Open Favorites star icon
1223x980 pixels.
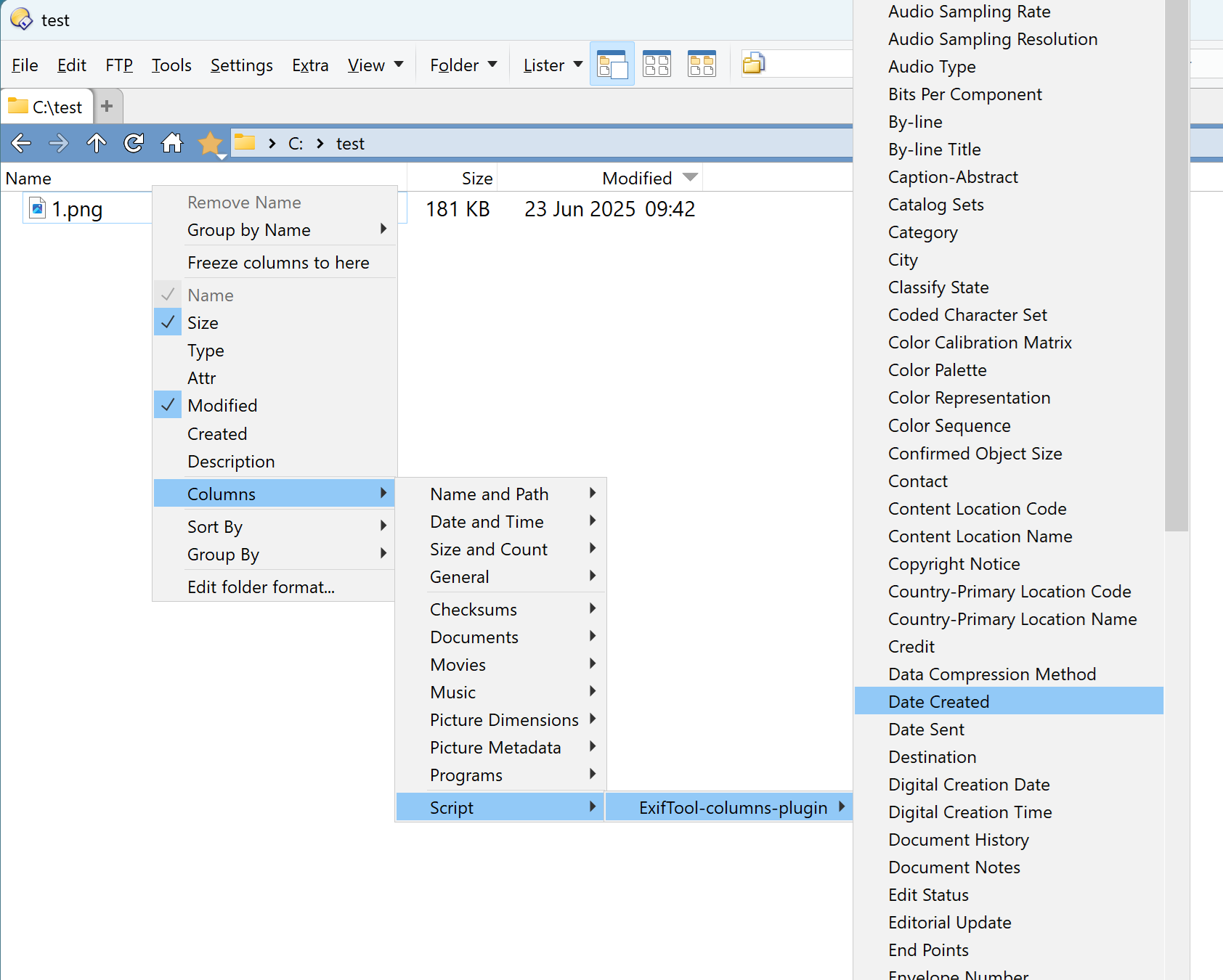click(x=210, y=143)
